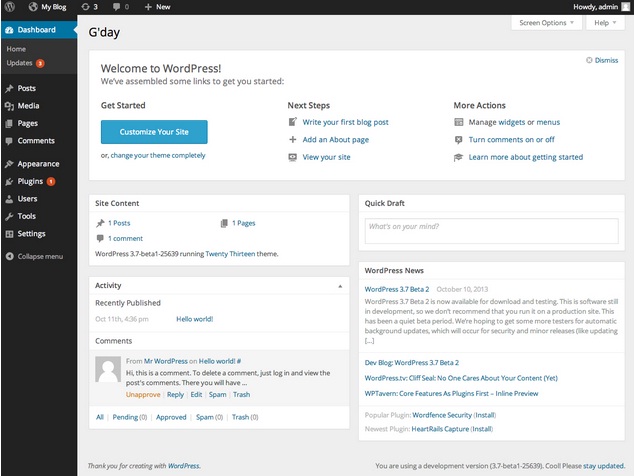The width and height of the screenshot is (634, 476).
Task: Click the Plugins plug icon in sidebar
Action: (9, 182)
